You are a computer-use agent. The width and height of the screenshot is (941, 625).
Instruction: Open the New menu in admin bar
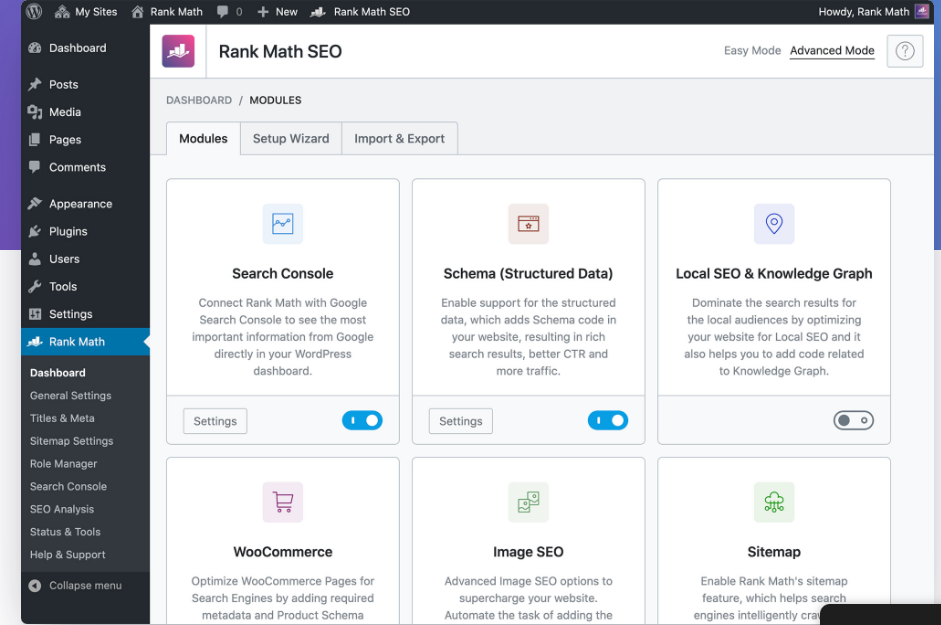(286, 11)
